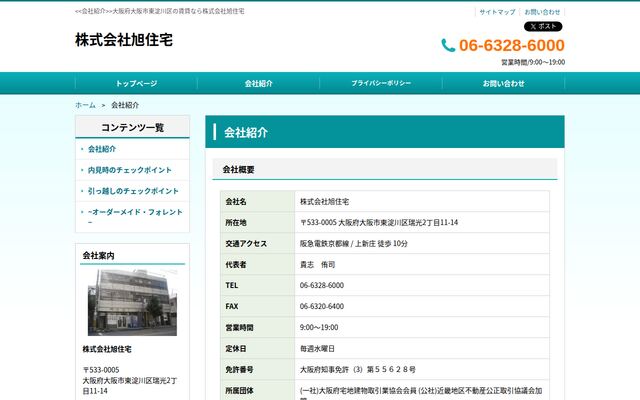The width and height of the screenshot is (640, 400).
Task: Click the 営業時間/9:00～19:00 header text
Action: [533, 62]
